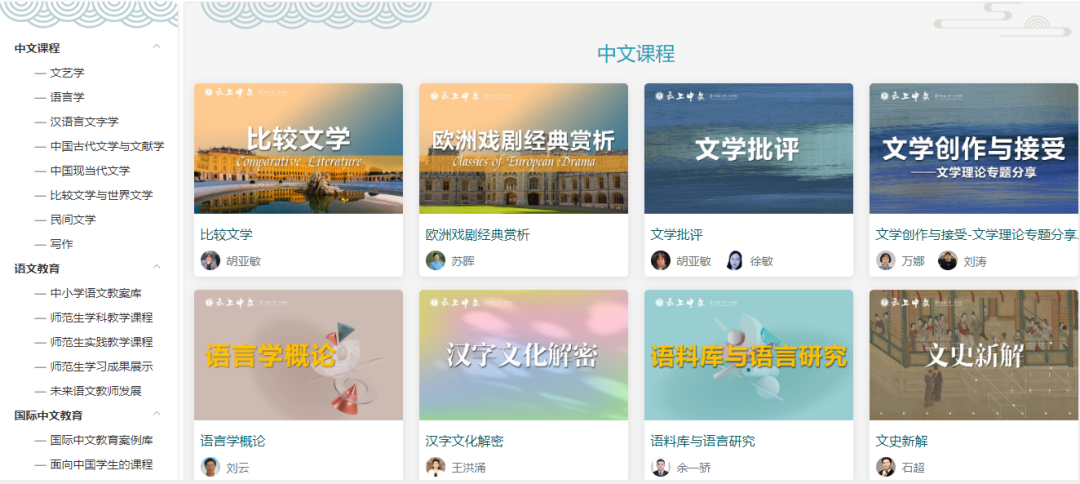Open the 欧洲戏剧经典赏析 course title link
Image resolution: width=1080 pixels, height=484 pixels.
(477, 235)
